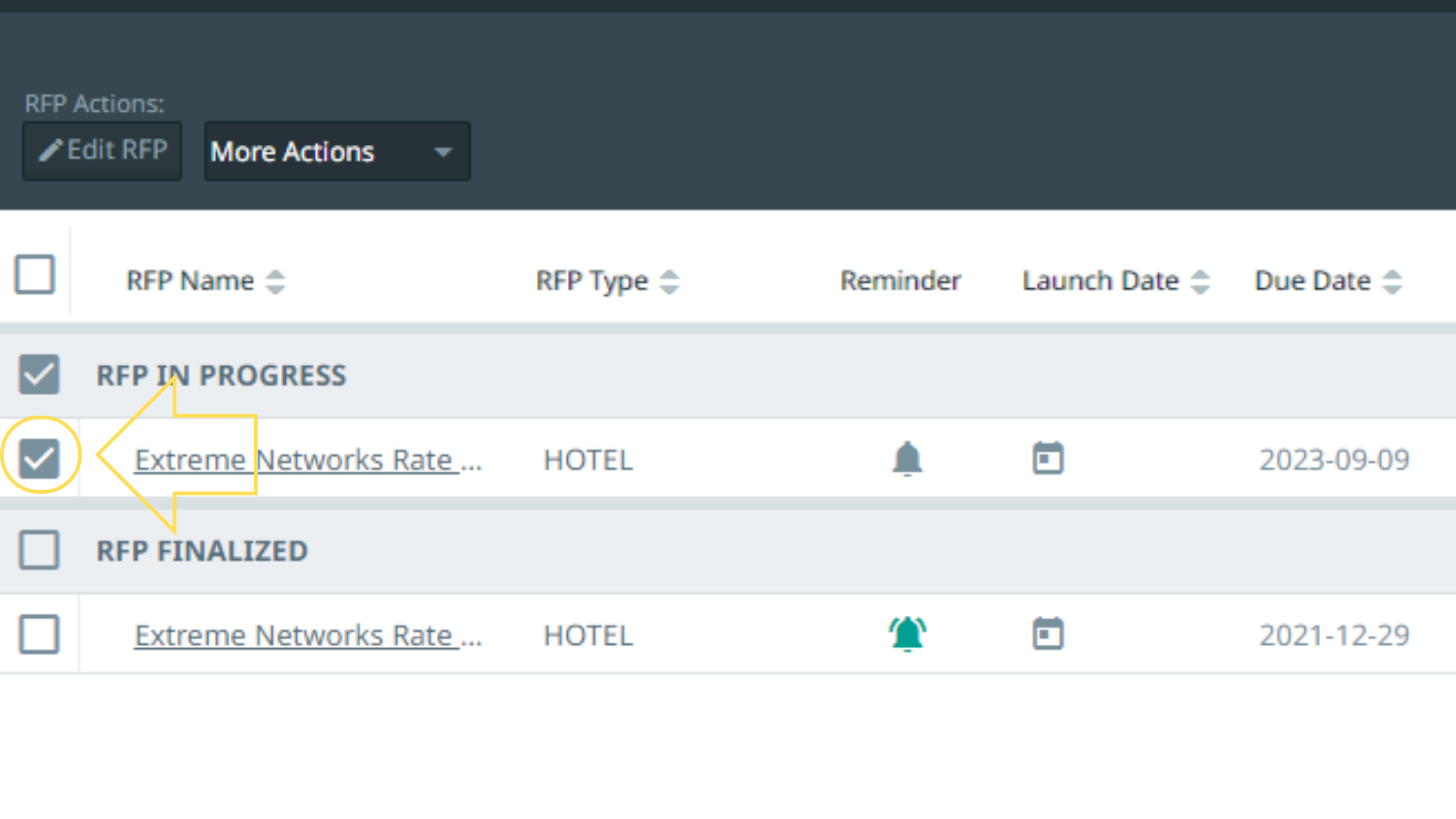Open the More Actions dropdown
The image size is (1456, 819).
click(337, 152)
